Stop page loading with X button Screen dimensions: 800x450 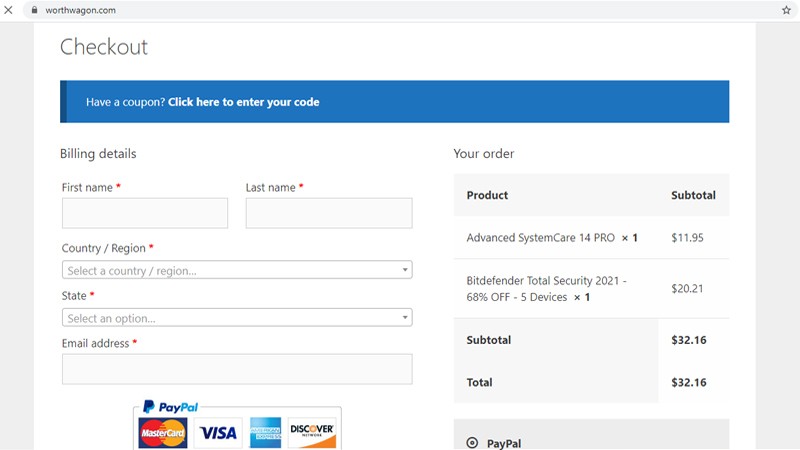pos(11,10)
